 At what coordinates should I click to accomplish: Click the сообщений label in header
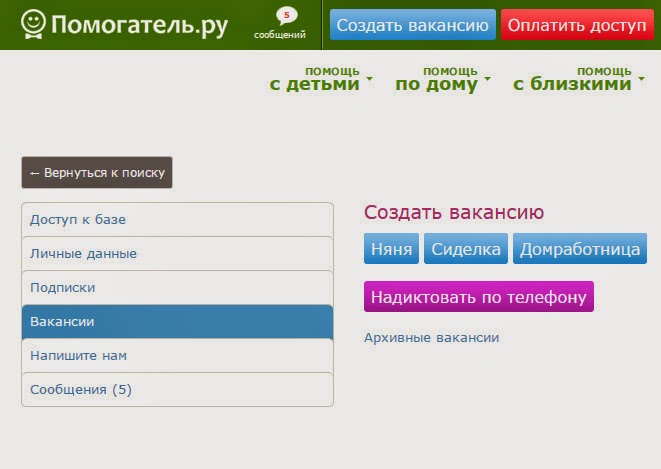coord(280,35)
